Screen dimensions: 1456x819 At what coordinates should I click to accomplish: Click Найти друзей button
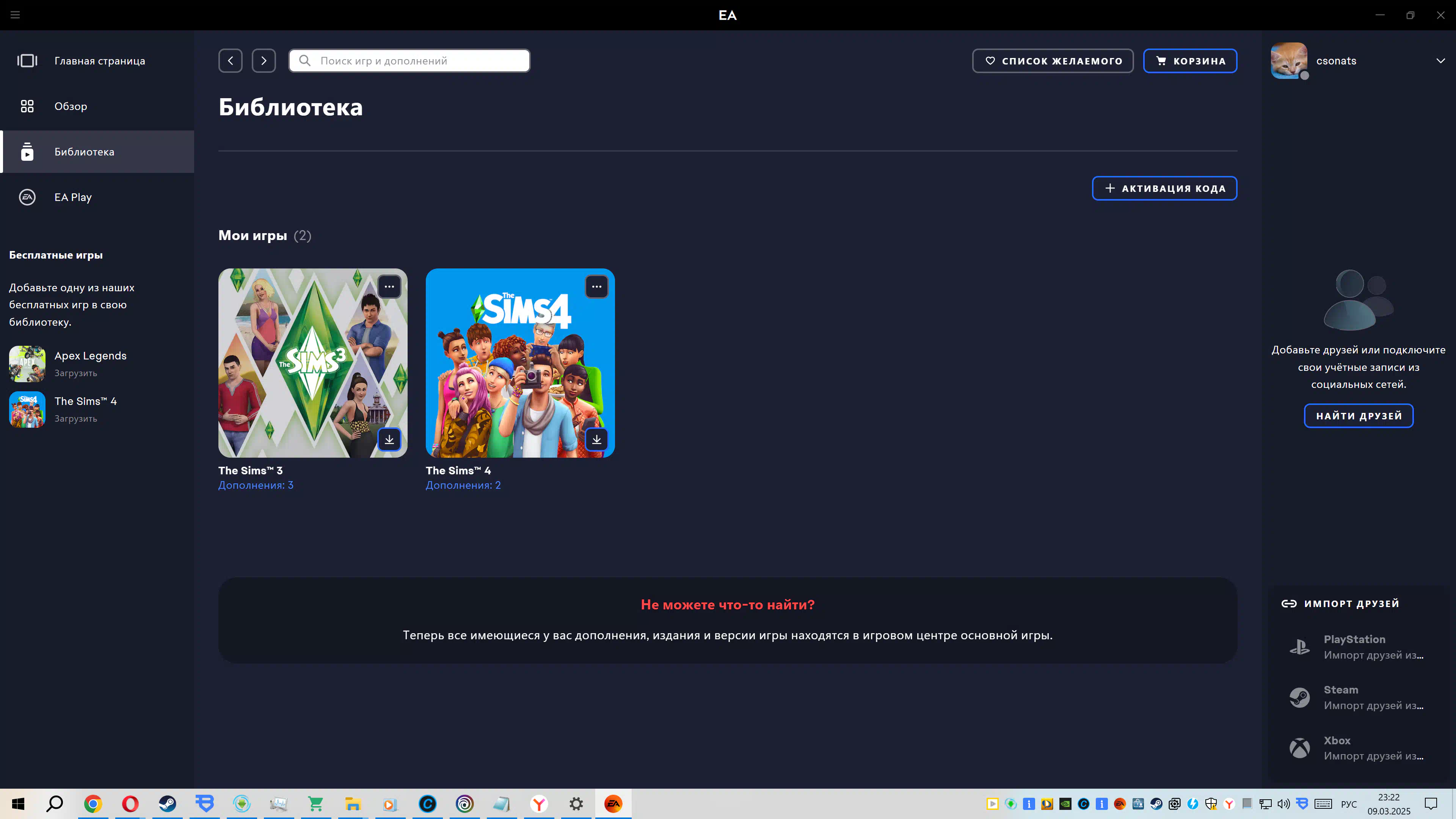1359,416
